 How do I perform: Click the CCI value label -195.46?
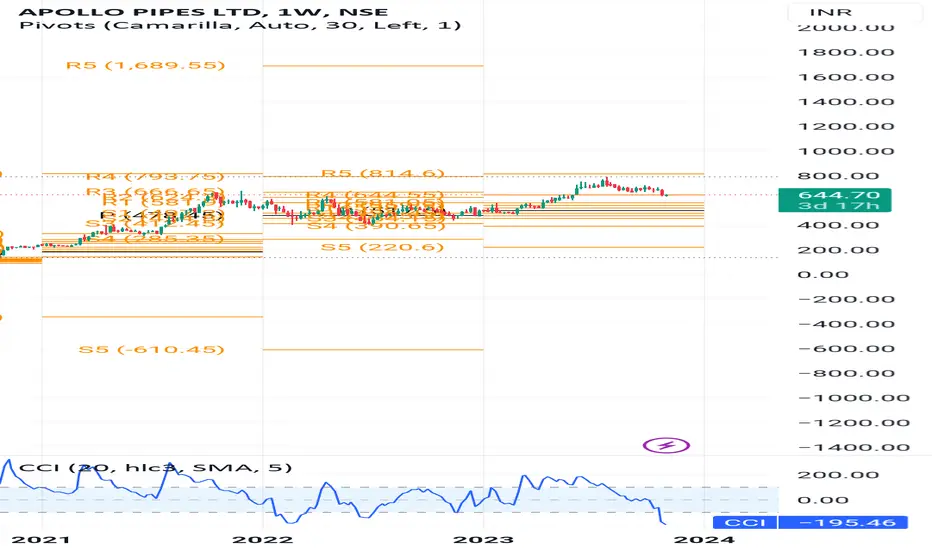click(x=843, y=523)
